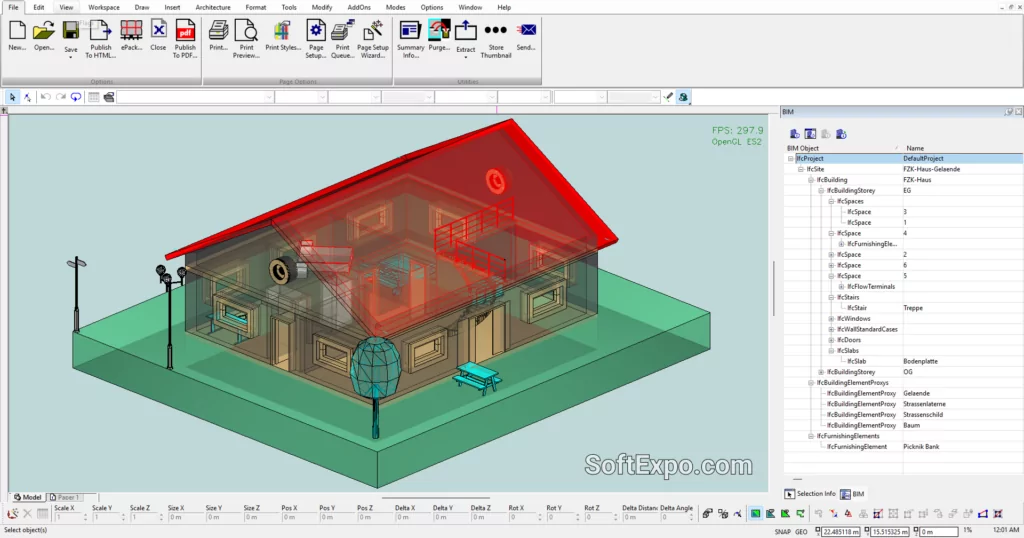Switch to the Paper 1 tab
This screenshot has height=538, width=1024.
click(x=65, y=498)
